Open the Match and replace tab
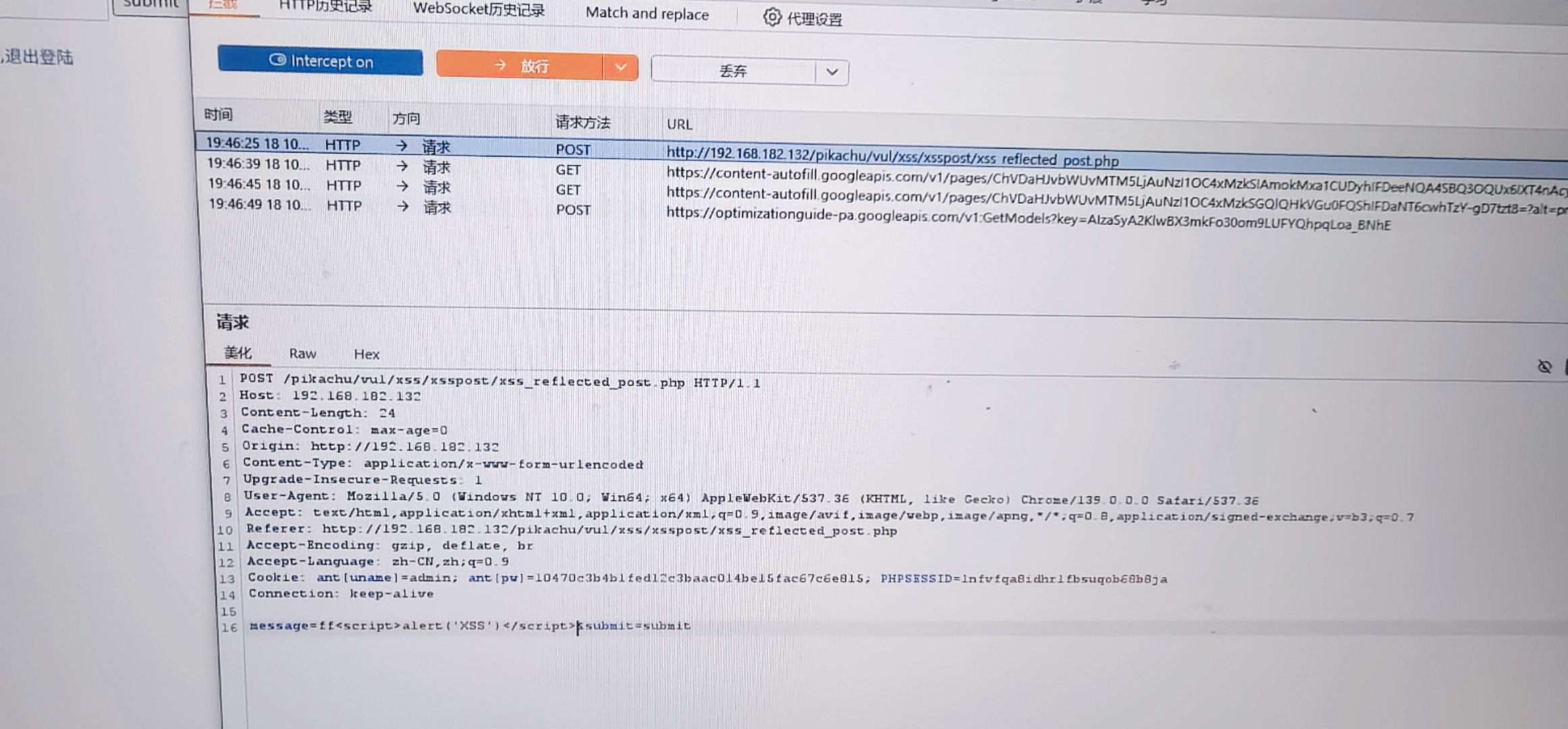This screenshot has height=729, width=1568. 646,13
